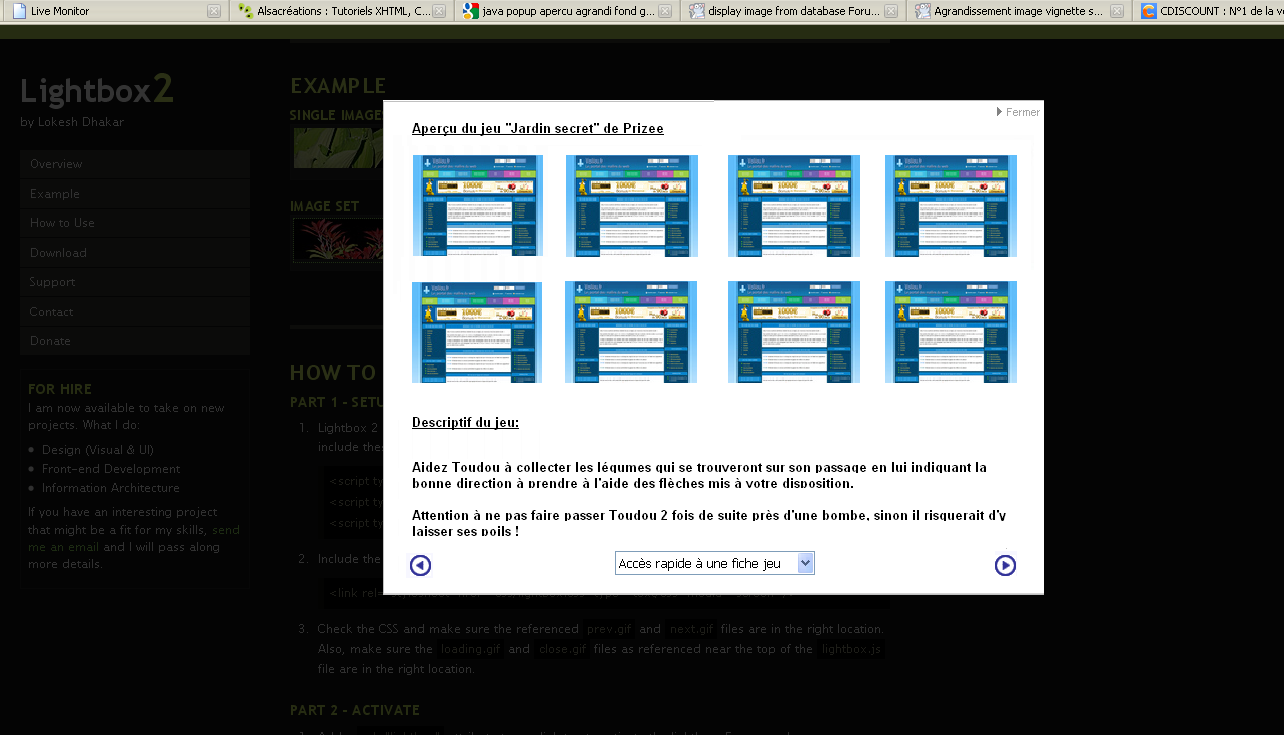Open 'Accès rapide à une fiche jeu' dropdown
The width and height of the screenshot is (1284, 735).
click(715, 564)
